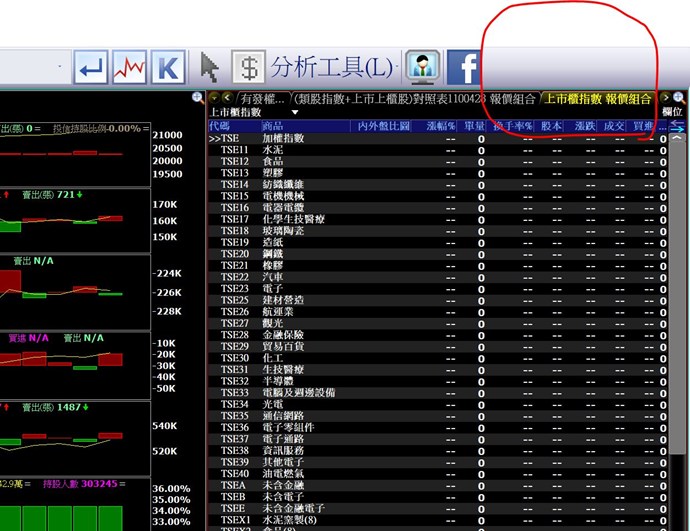Click the Enter return arrow toolbar icon
The width and height of the screenshot is (690, 531).
click(92, 68)
